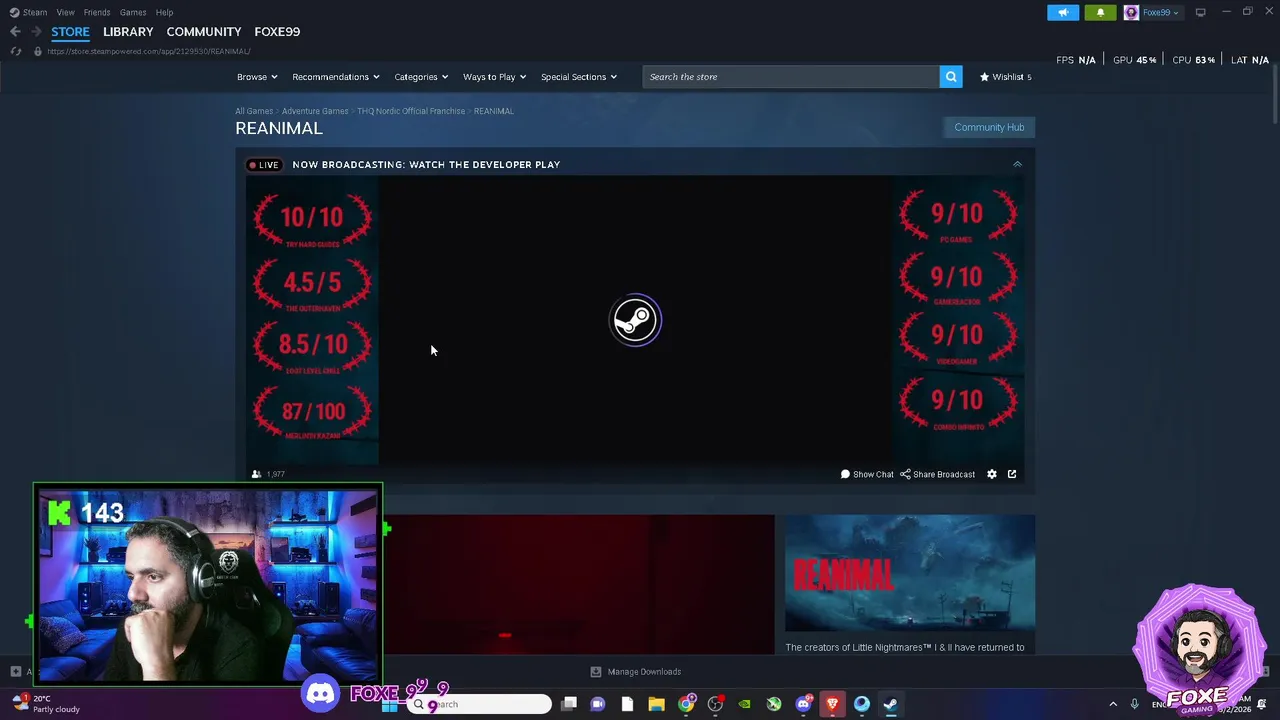Expand the Ways to Play dropdown
Image resolution: width=1280 pixels, height=720 pixels.
click(494, 77)
